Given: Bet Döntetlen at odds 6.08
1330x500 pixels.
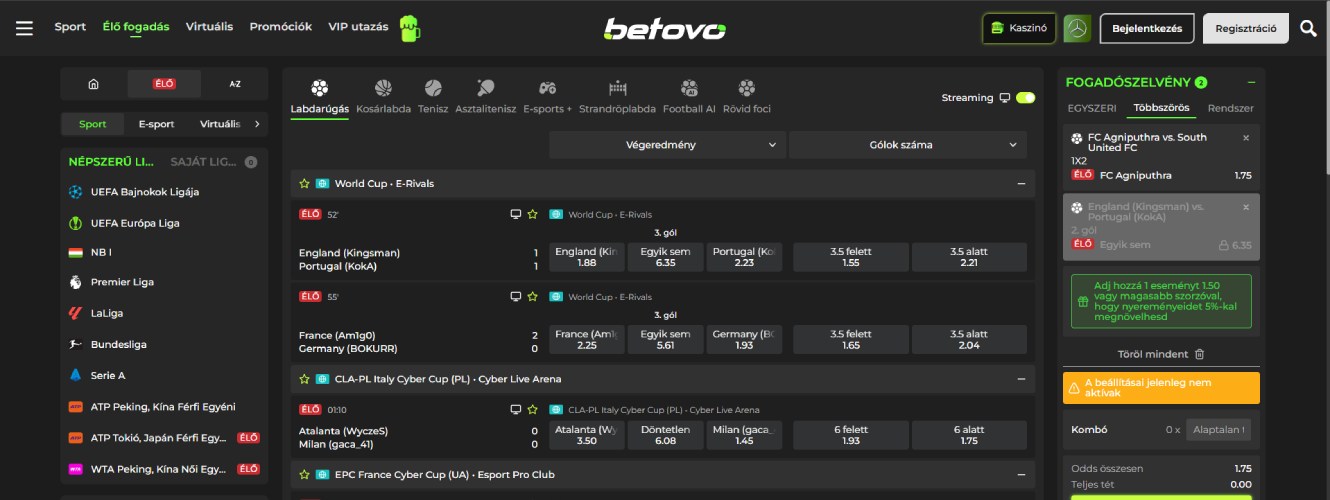Looking at the screenshot, I should point(666,434).
